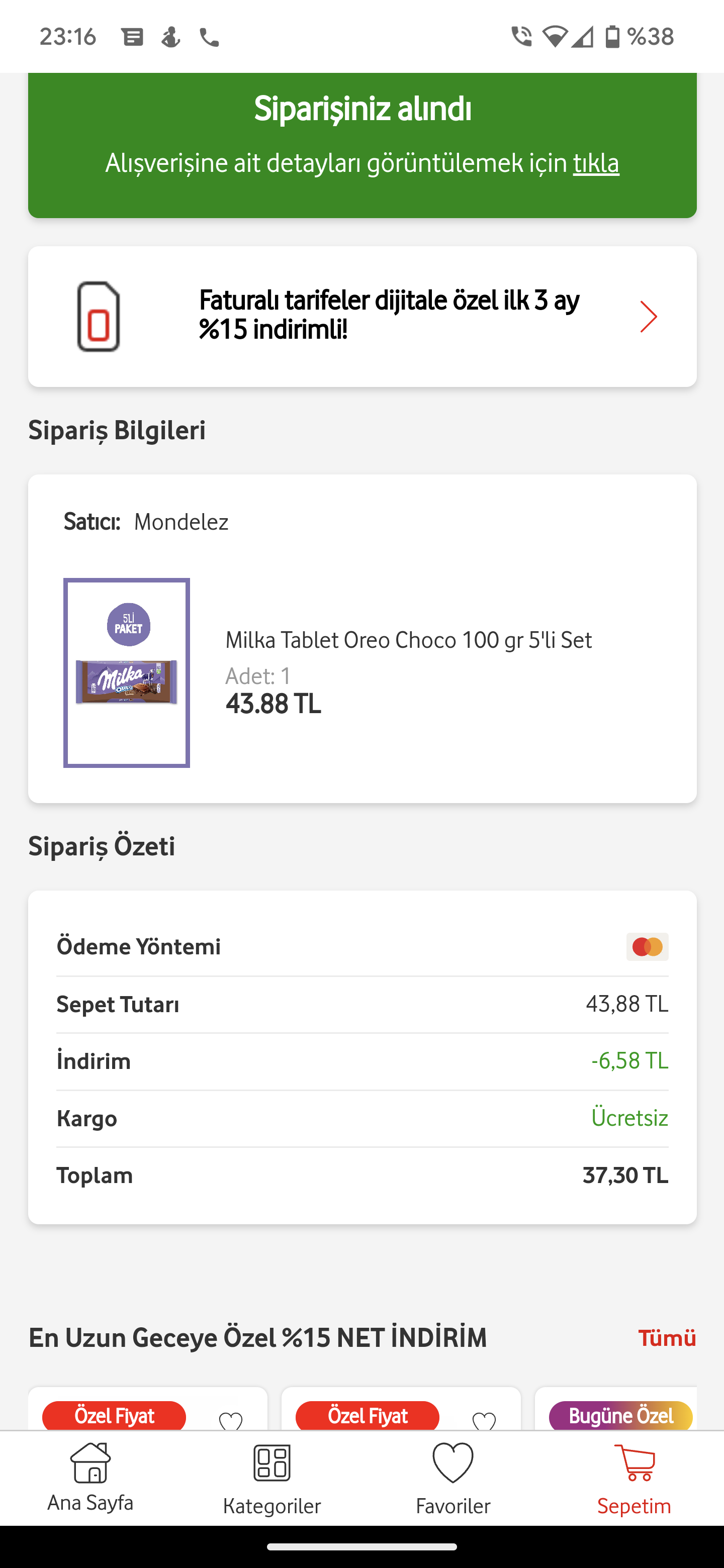Favorite the first Özel Fiyat product
This screenshot has height=1568, width=724.
(231, 1421)
